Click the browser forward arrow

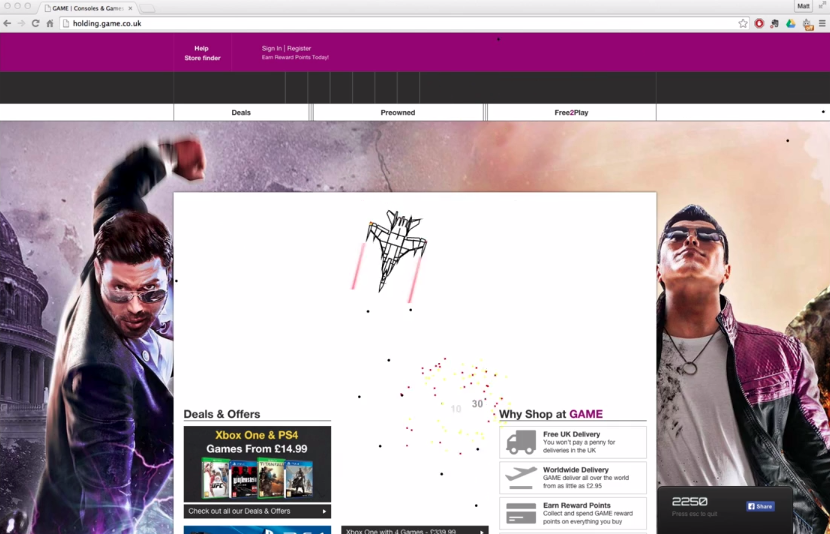click(22, 23)
